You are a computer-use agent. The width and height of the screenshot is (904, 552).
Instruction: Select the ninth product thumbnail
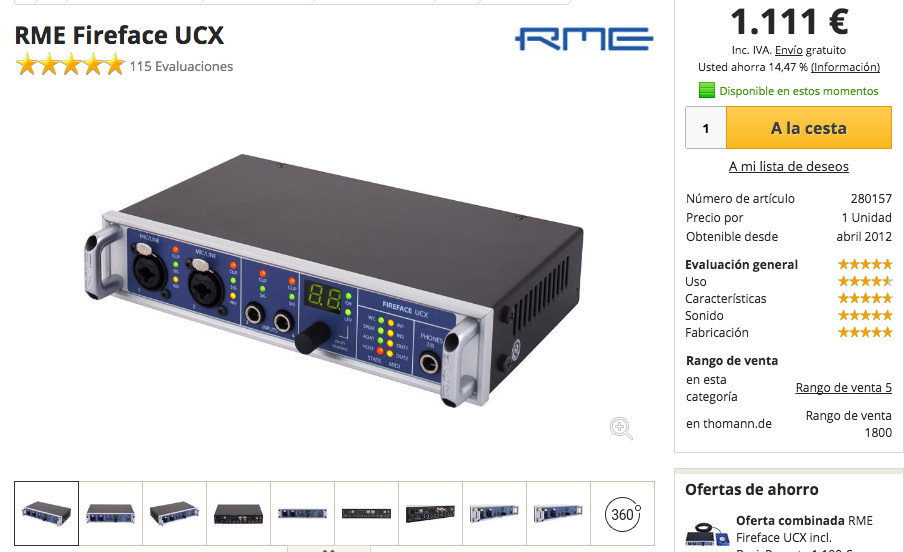coord(558,513)
